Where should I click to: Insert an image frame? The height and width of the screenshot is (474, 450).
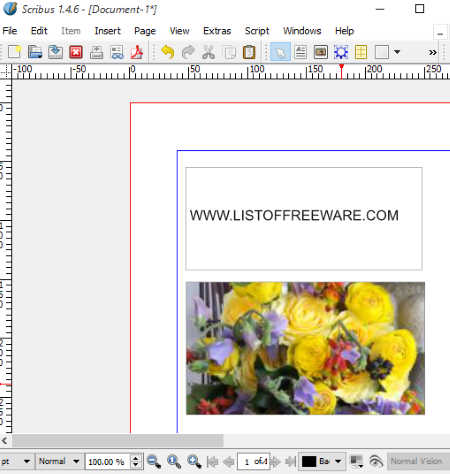[321, 52]
